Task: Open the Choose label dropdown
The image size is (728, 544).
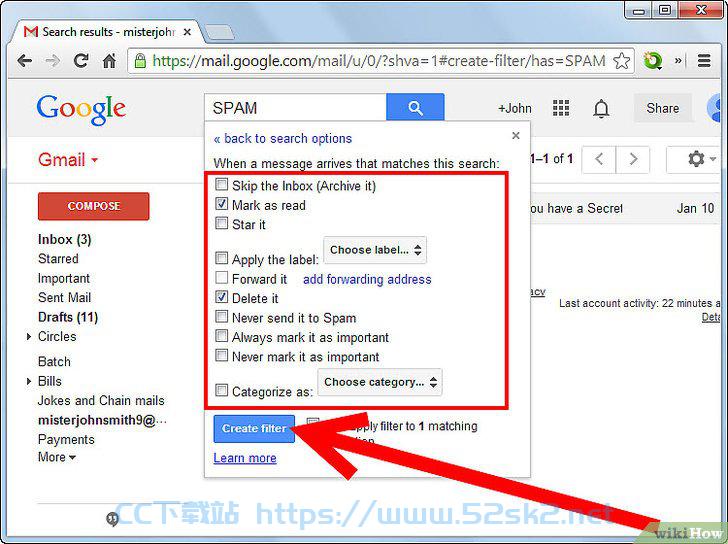Action: click(x=375, y=250)
